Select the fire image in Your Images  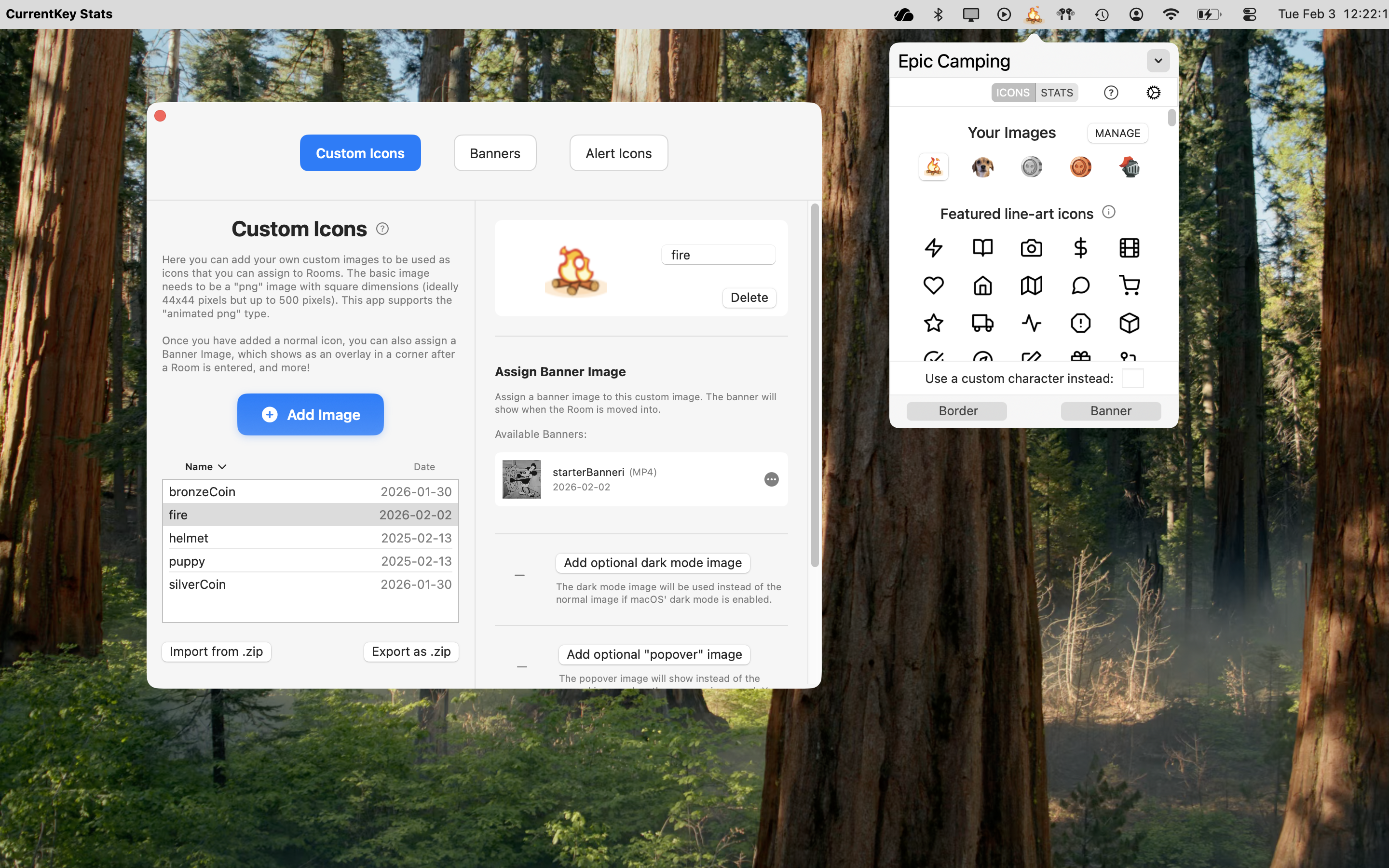[x=934, y=166]
